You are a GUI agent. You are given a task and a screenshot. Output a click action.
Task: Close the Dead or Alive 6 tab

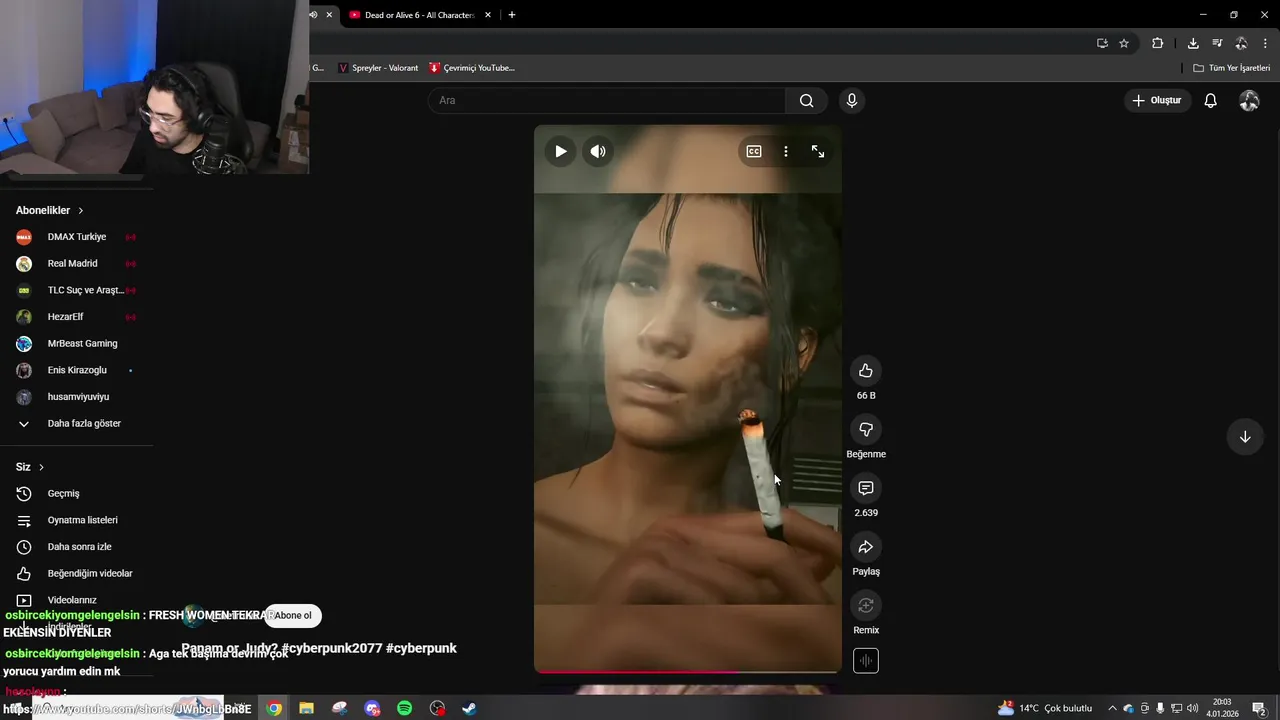click(488, 15)
